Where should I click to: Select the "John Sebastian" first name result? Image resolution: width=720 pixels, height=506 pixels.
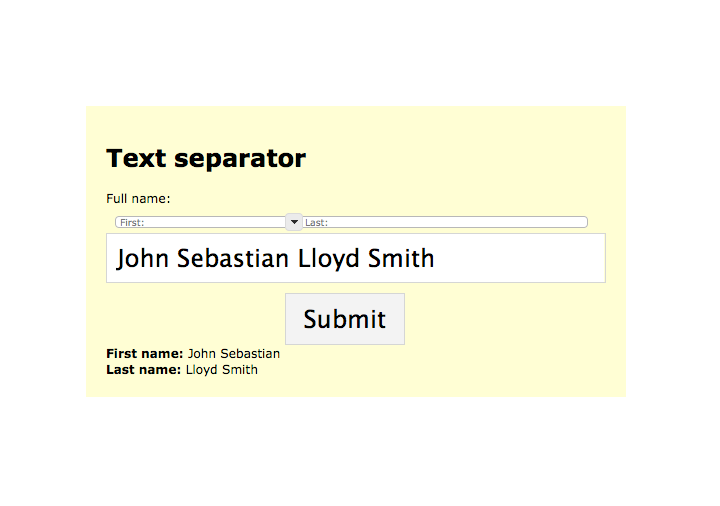point(234,354)
